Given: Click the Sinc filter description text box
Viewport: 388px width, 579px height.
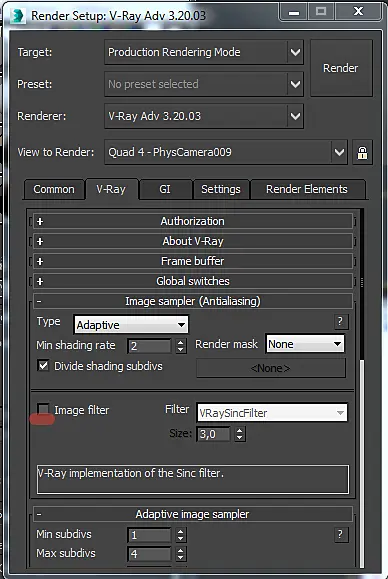Looking at the screenshot, I should pos(193,479).
